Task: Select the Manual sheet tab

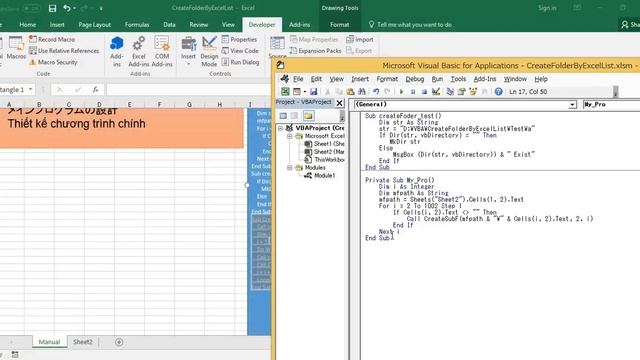Action: (49, 342)
